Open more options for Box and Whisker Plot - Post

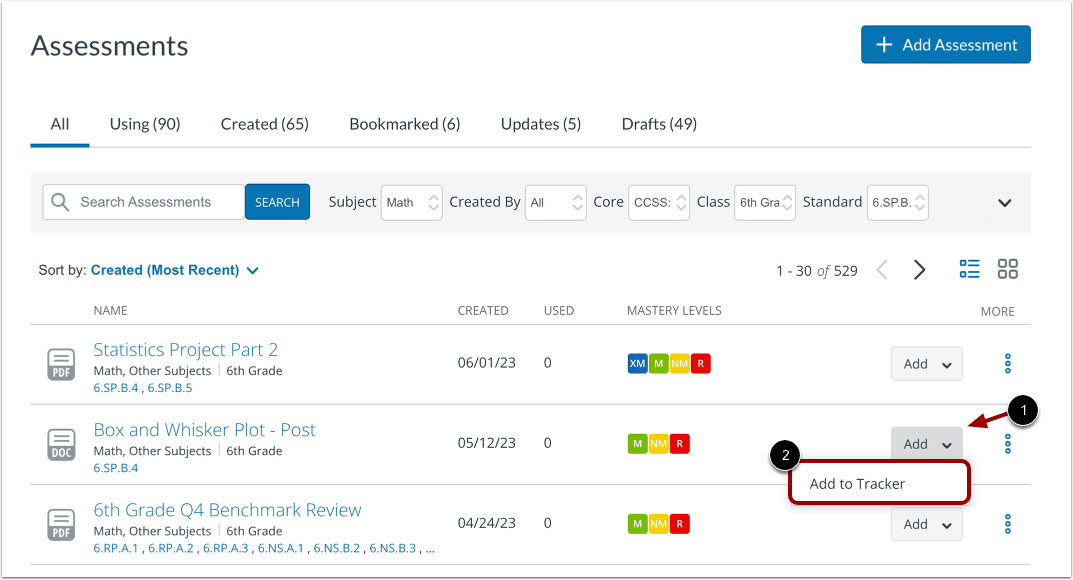pos(1007,444)
